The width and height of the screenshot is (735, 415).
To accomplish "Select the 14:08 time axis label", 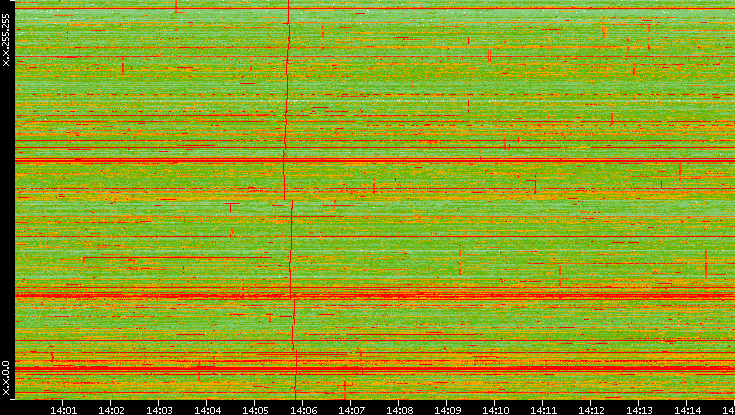I will [x=399, y=410].
